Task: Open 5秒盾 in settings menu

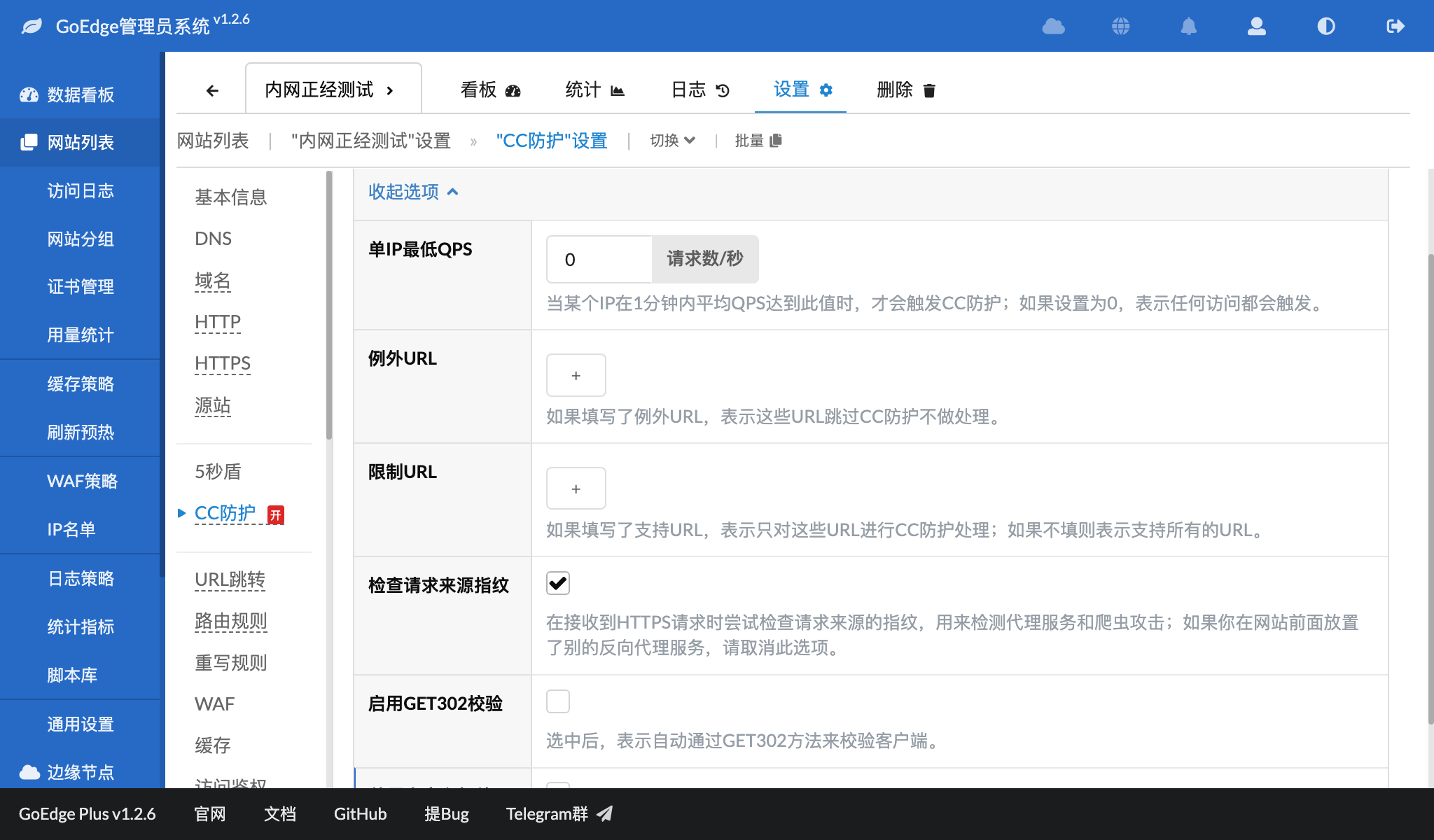Action: click(x=218, y=472)
